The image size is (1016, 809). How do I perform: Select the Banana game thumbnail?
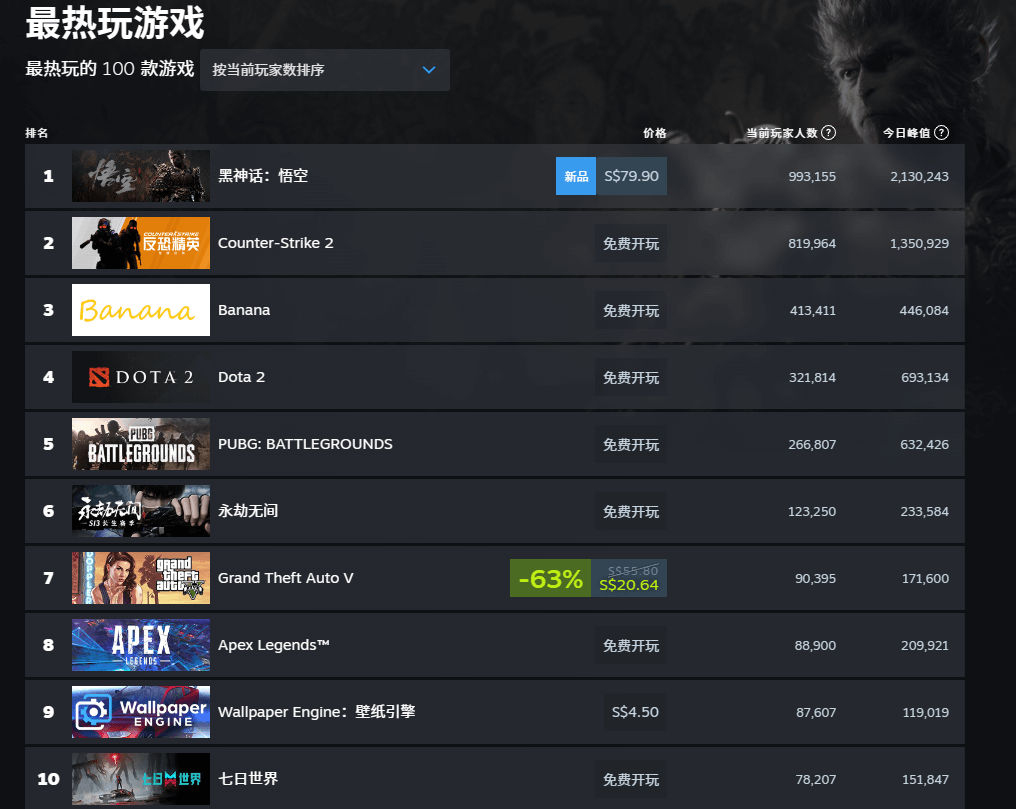140,310
